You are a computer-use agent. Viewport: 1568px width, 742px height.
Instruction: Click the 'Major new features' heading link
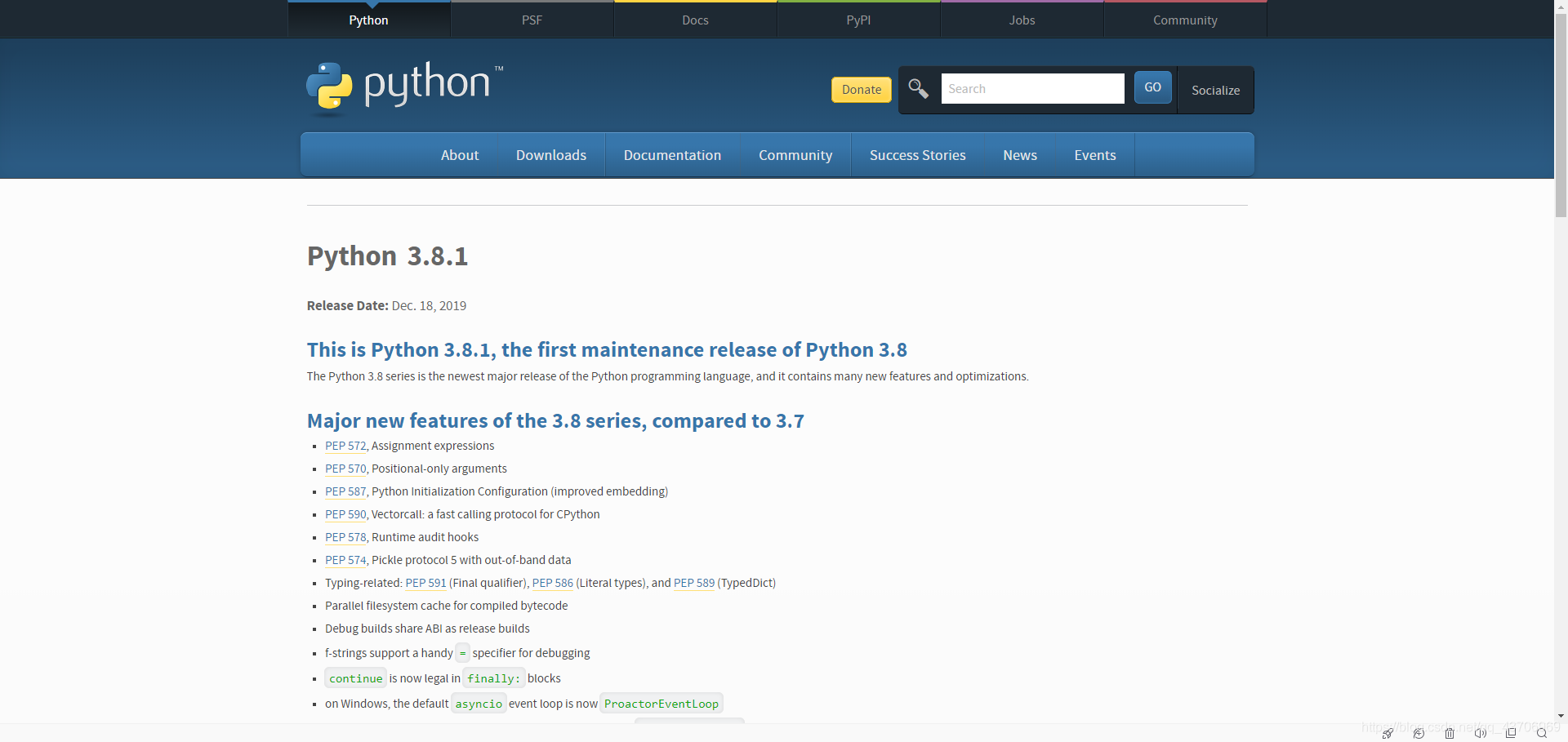coord(555,421)
